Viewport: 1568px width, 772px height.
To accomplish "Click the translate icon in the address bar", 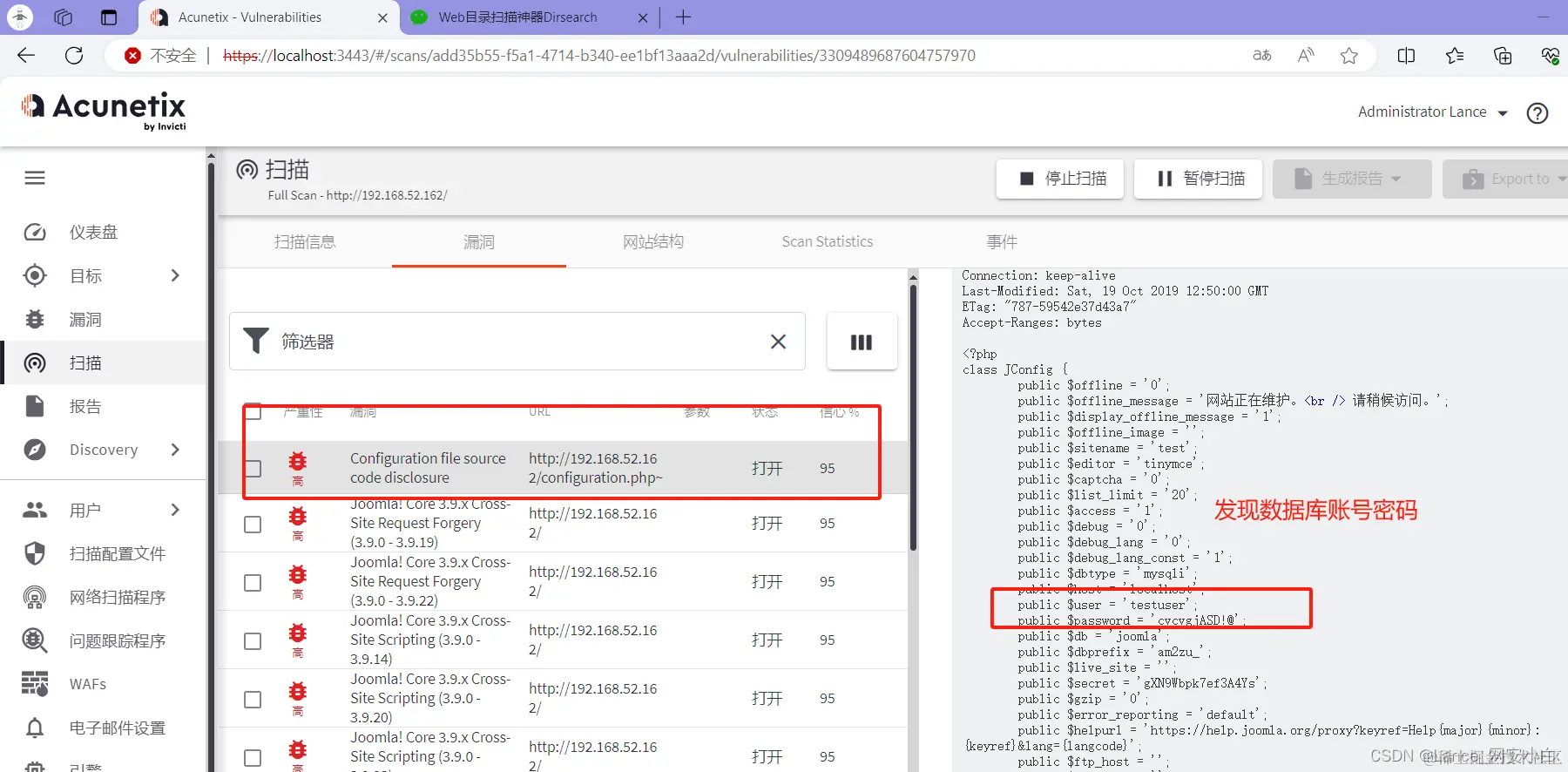I will (1262, 56).
